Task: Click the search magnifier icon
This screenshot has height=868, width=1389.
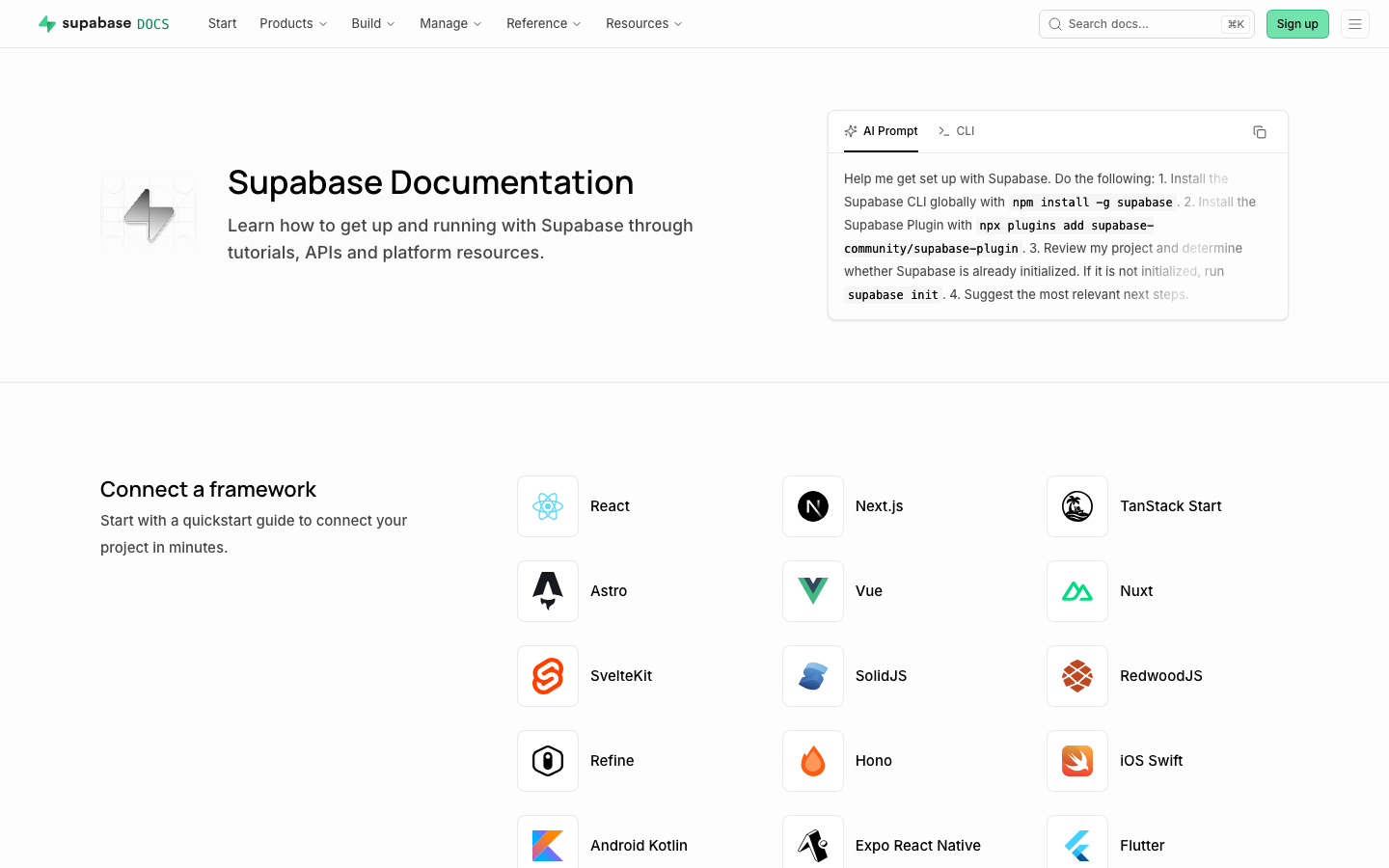Action: click(x=1055, y=24)
